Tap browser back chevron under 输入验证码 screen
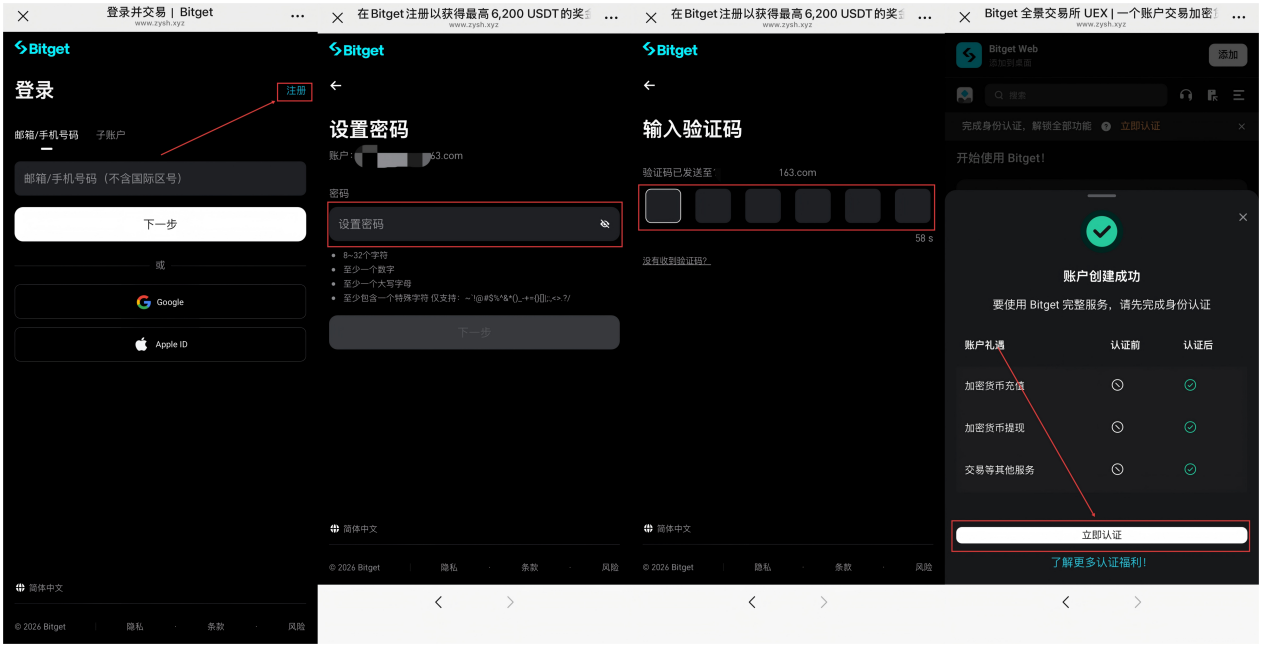The width and height of the screenshot is (1262, 647). click(x=752, y=602)
